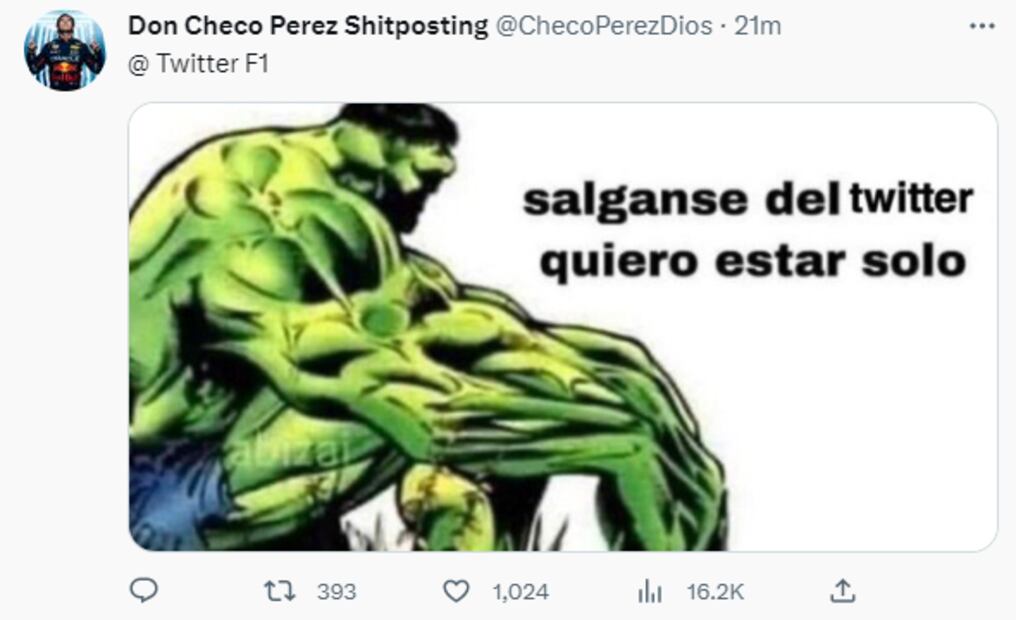Click the reply speech bubble icon
This screenshot has width=1016, height=620.
pyautogui.click(x=144, y=591)
